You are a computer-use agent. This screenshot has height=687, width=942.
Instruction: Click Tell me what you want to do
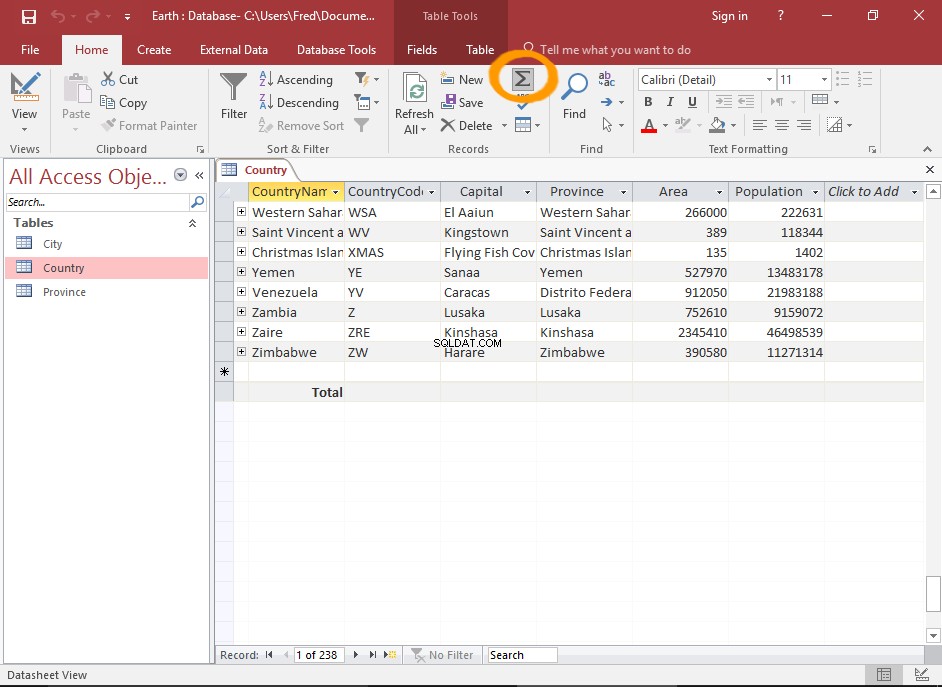click(615, 50)
